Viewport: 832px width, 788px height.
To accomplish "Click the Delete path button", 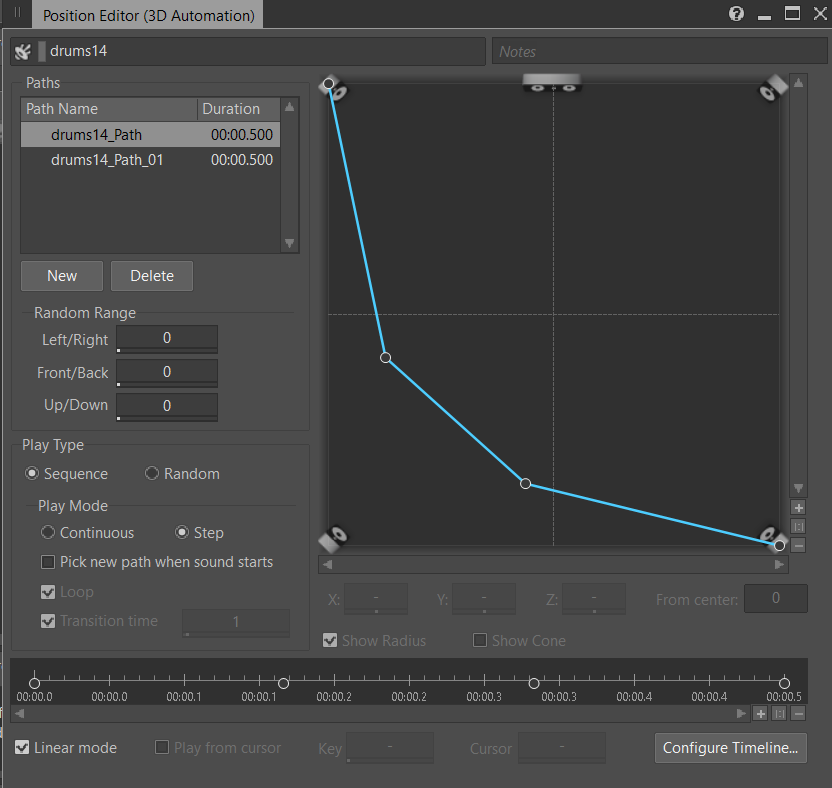I will 152,276.
